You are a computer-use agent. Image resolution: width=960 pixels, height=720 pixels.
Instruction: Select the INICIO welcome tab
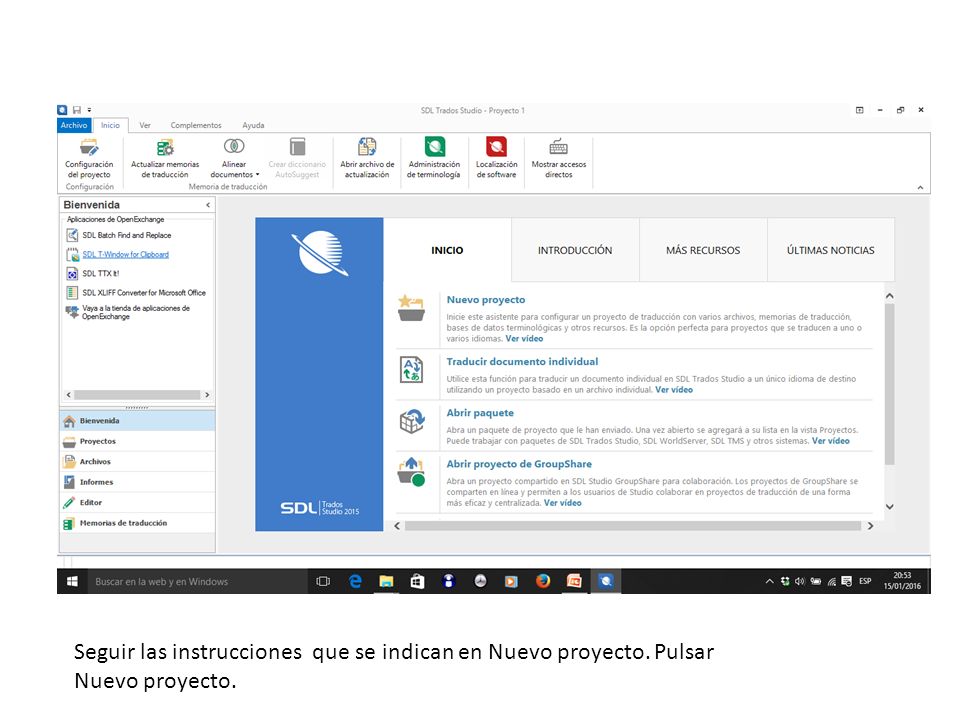pos(447,250)
